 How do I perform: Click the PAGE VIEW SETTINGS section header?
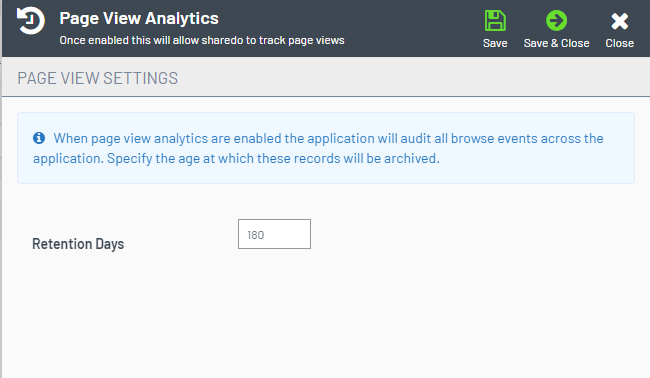[97, 78]
